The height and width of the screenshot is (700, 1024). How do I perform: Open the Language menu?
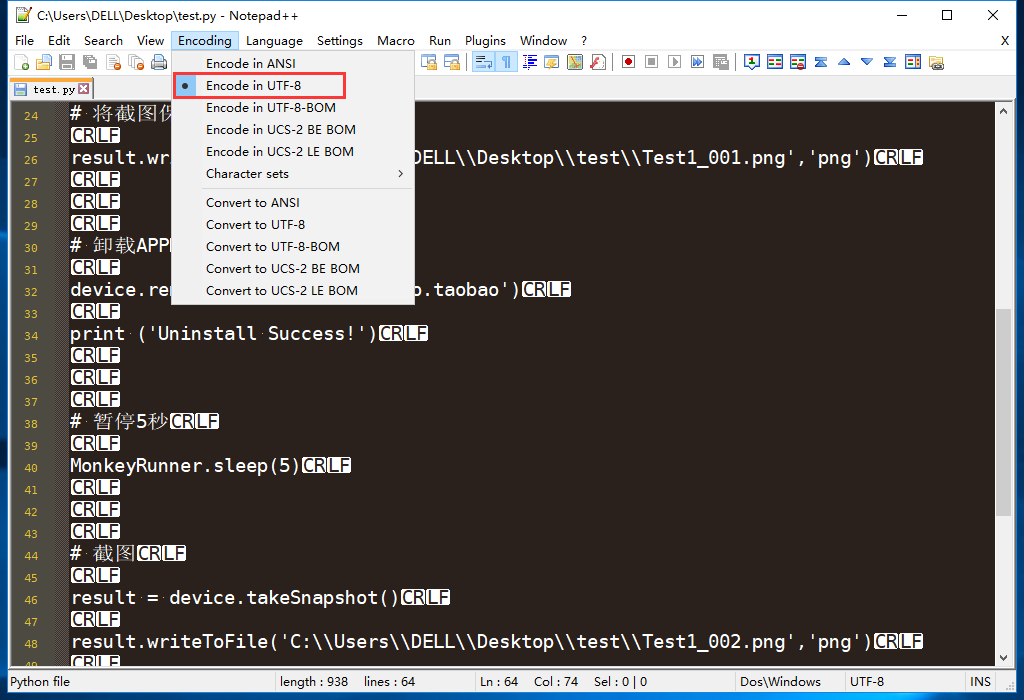274,40
